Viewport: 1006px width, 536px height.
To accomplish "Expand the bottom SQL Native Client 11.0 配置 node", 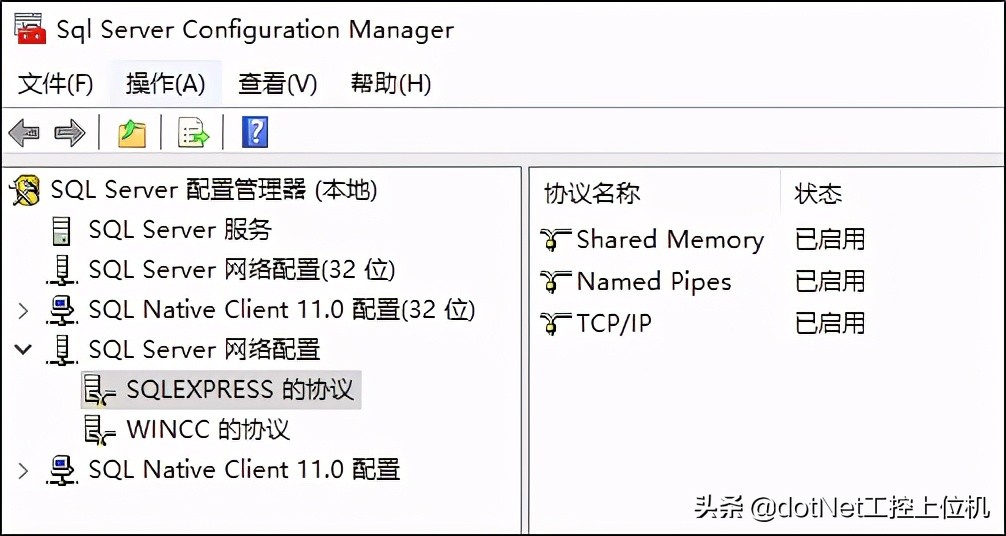I will click(23, 470).
